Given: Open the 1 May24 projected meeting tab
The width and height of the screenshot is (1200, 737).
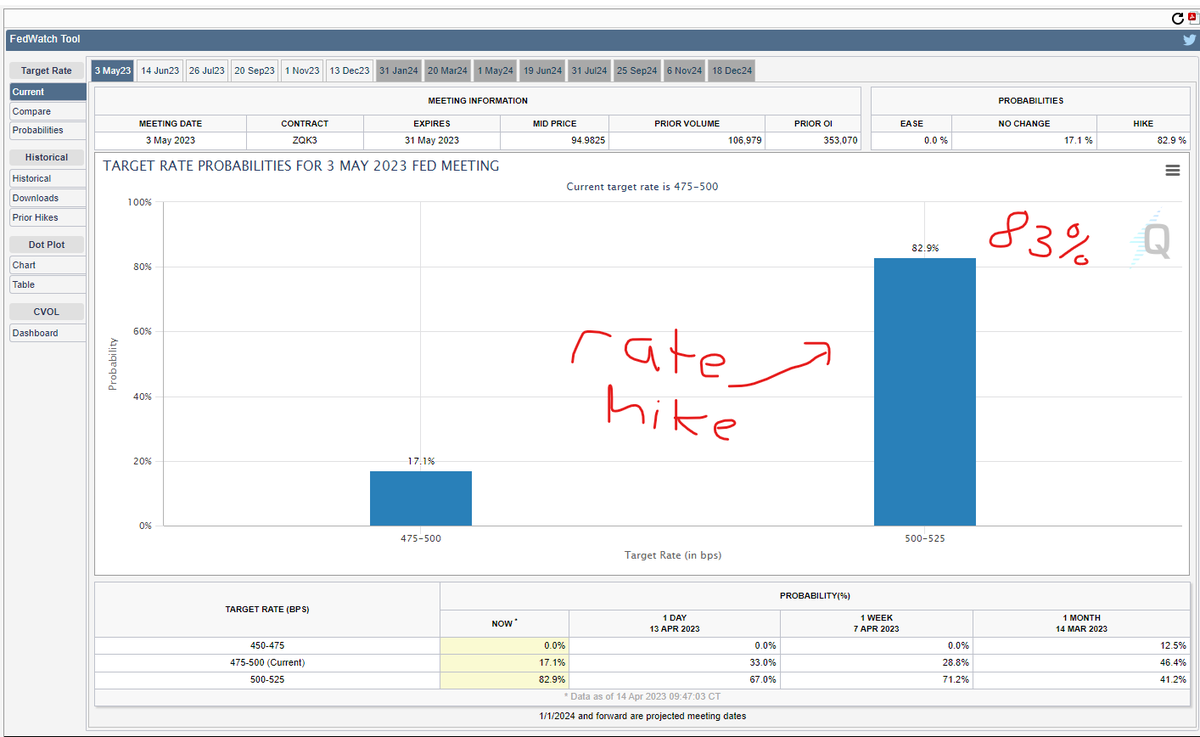Looking at the screenshot, I should pos(495,71).
